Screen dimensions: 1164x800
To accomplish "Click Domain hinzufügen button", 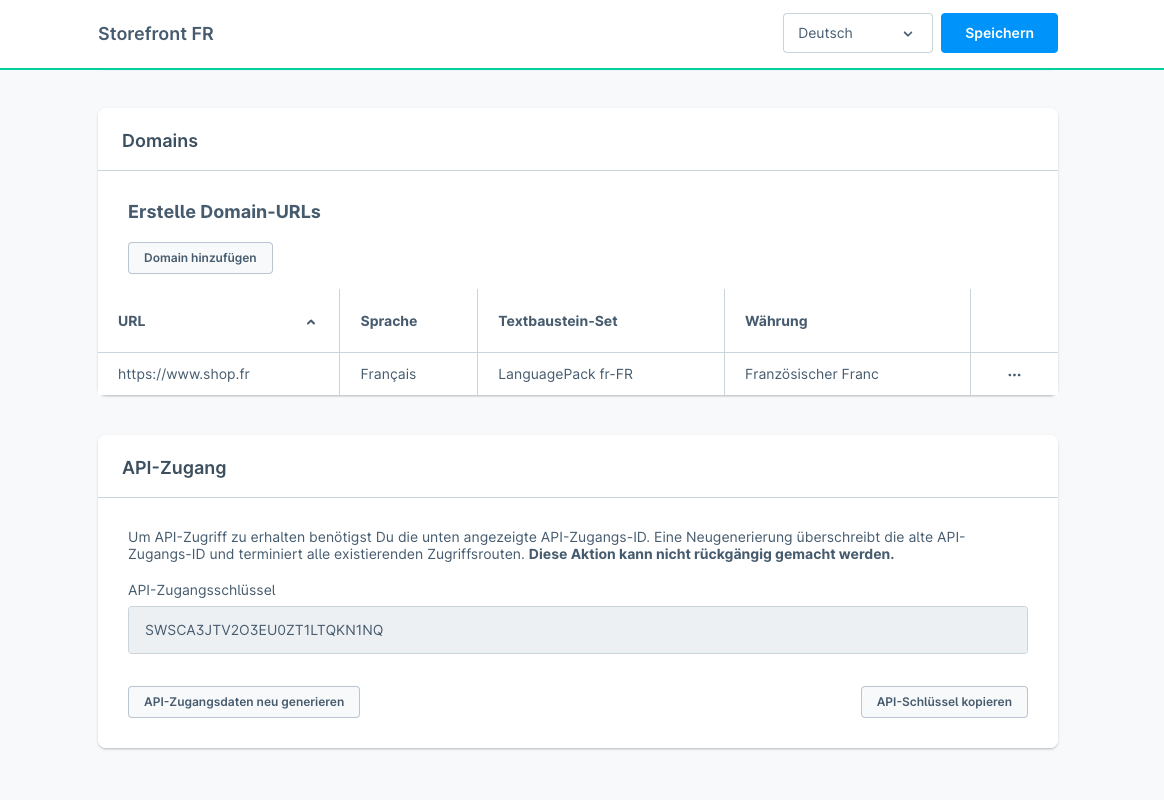I will click(200, 258).
